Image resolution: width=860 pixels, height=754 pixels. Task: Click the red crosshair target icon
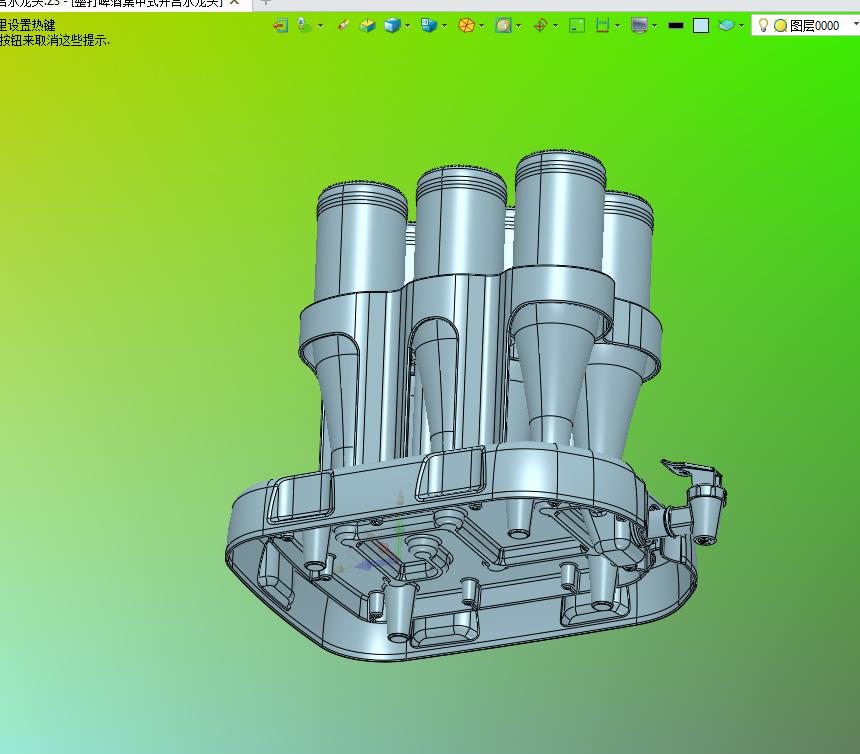tap(540, 25)
